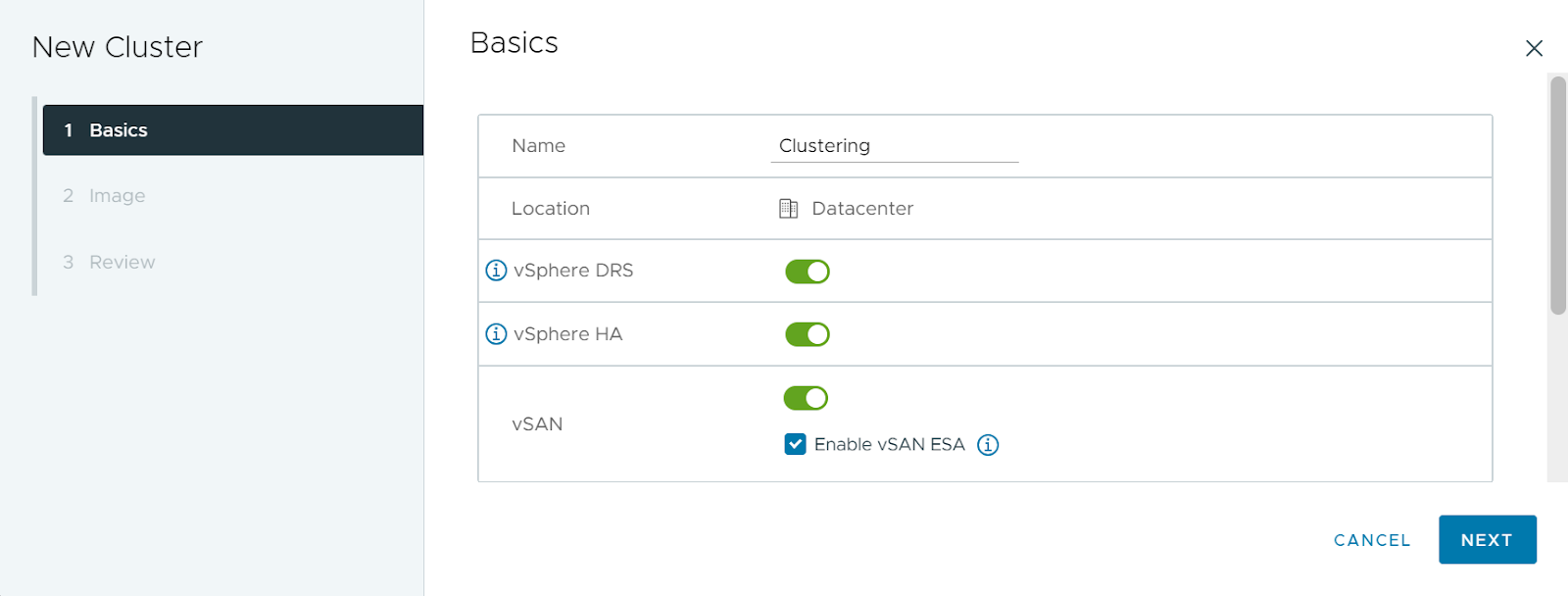Click the vSphere HA info icon
Screen dimensions: 1568x596
[x=497, y=334]
